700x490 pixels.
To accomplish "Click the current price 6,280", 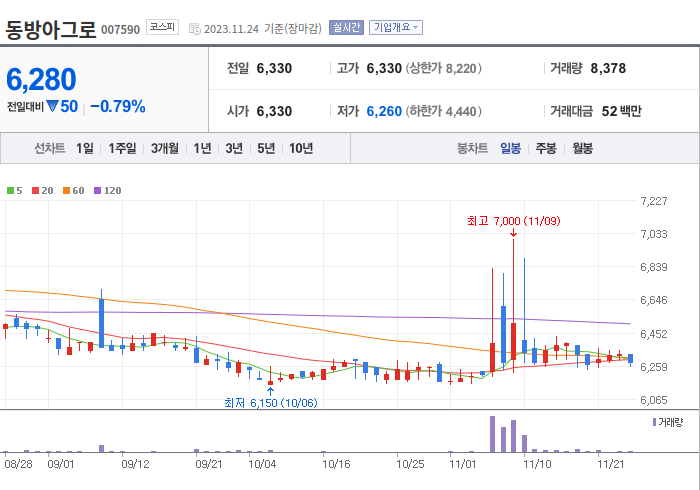I will point(41,79).
